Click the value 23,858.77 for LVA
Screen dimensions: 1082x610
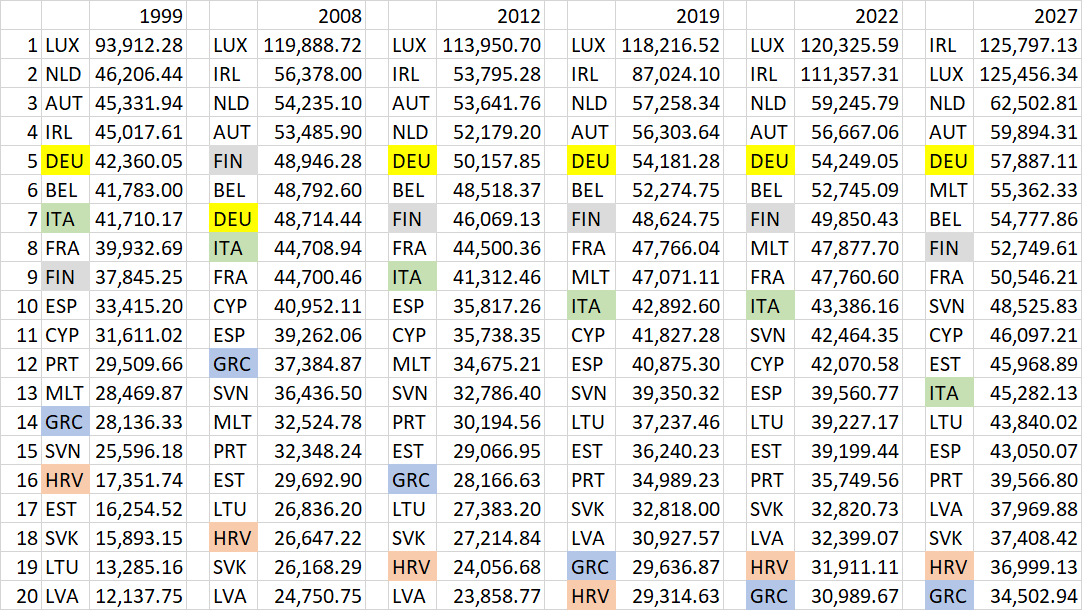(491, 596)
